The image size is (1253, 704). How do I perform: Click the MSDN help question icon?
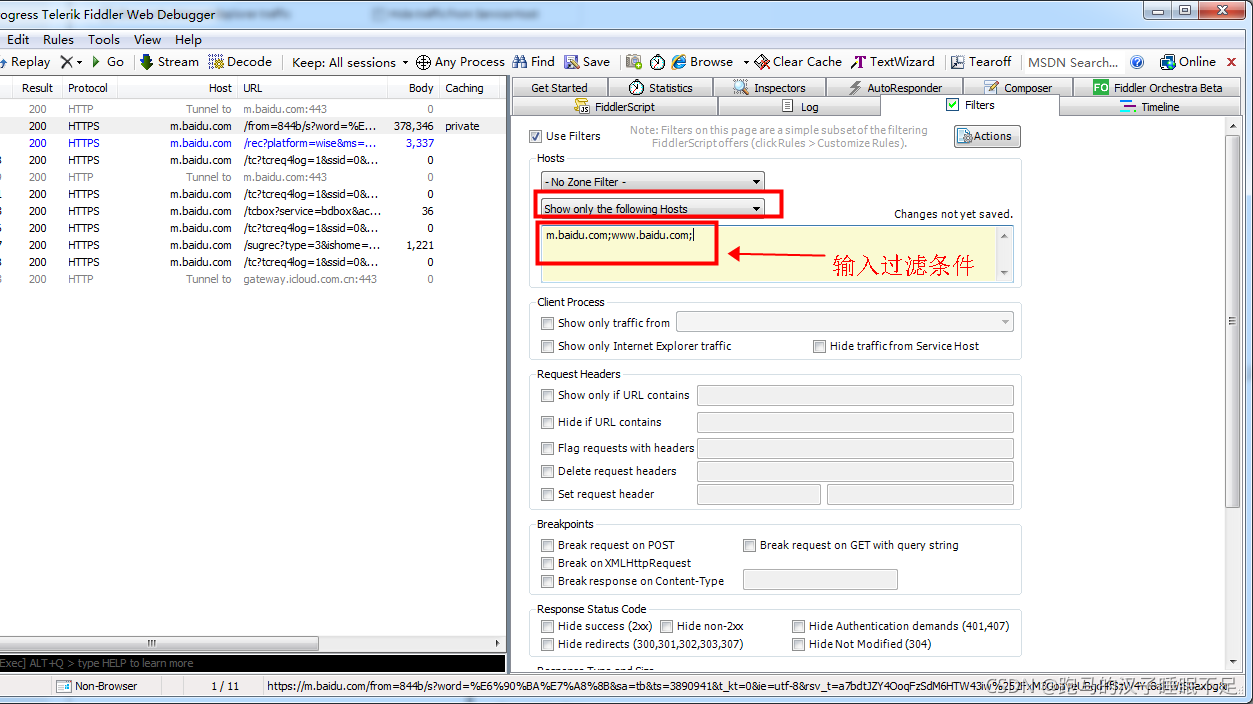click(x=1137, y=62)
